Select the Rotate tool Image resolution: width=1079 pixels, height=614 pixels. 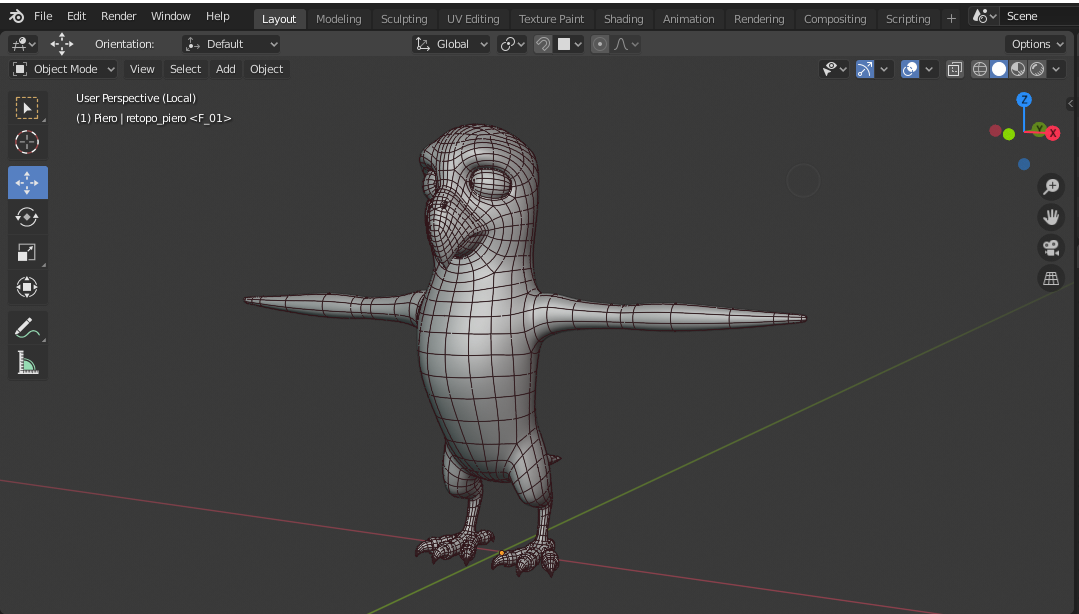pyautogui.click(x=27, y=217)
